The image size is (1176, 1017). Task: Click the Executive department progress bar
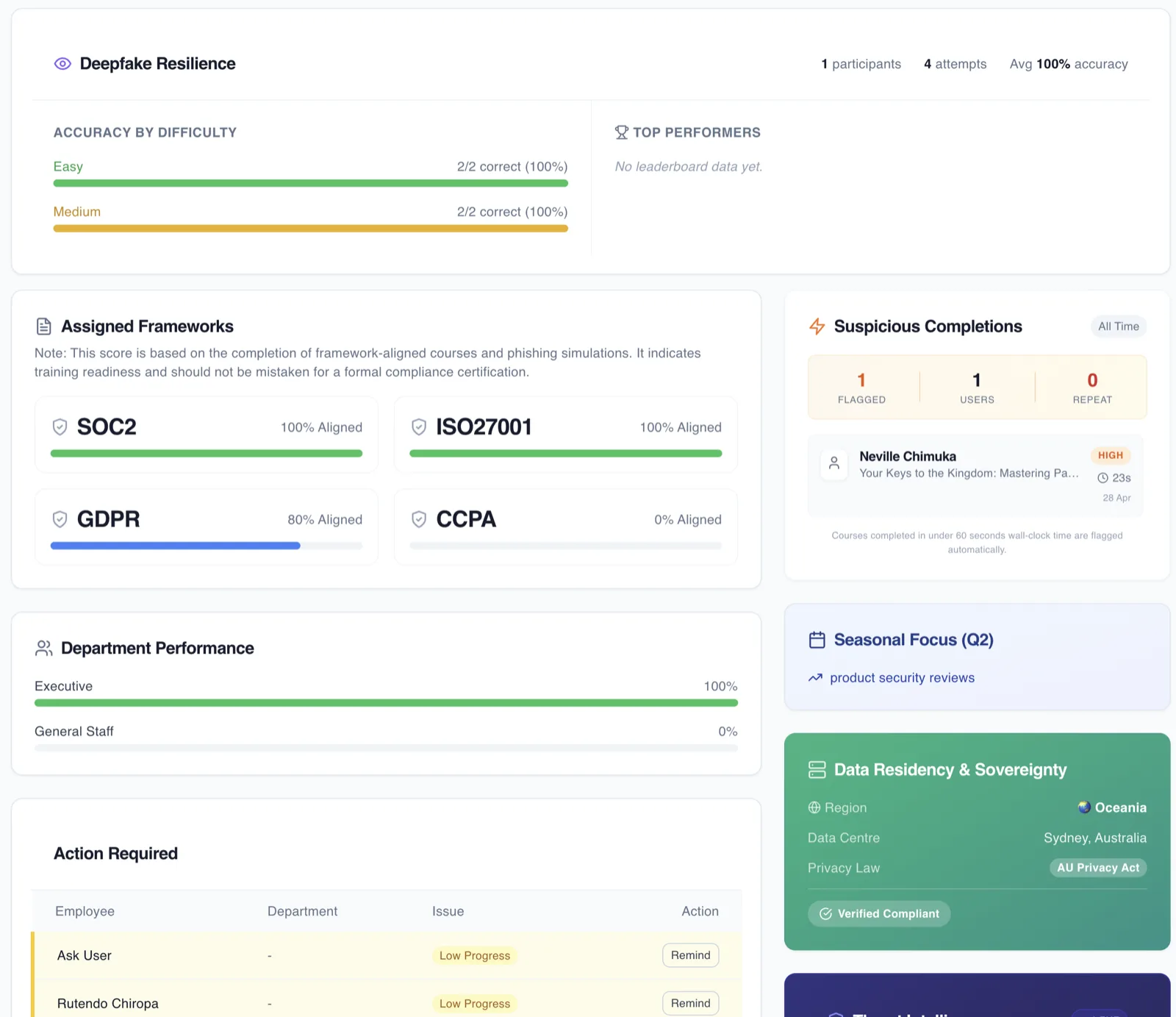pos(386,703)
